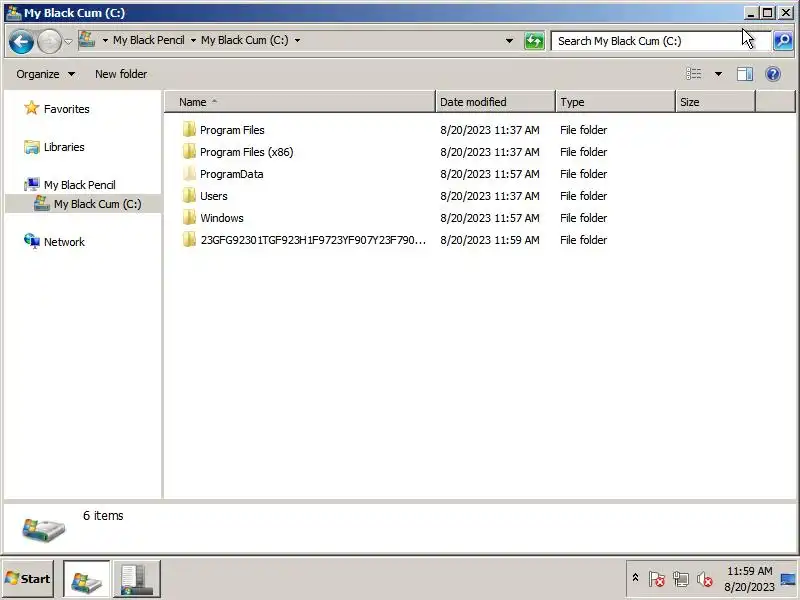Image resolution: width=800 pixels, height=600 pixels.
Task: Click the Users folder icon
Action: click(x=189, y=195)
